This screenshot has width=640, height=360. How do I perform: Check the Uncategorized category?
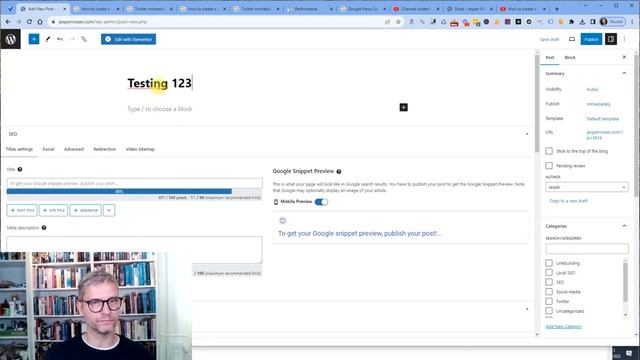point(549,311)
